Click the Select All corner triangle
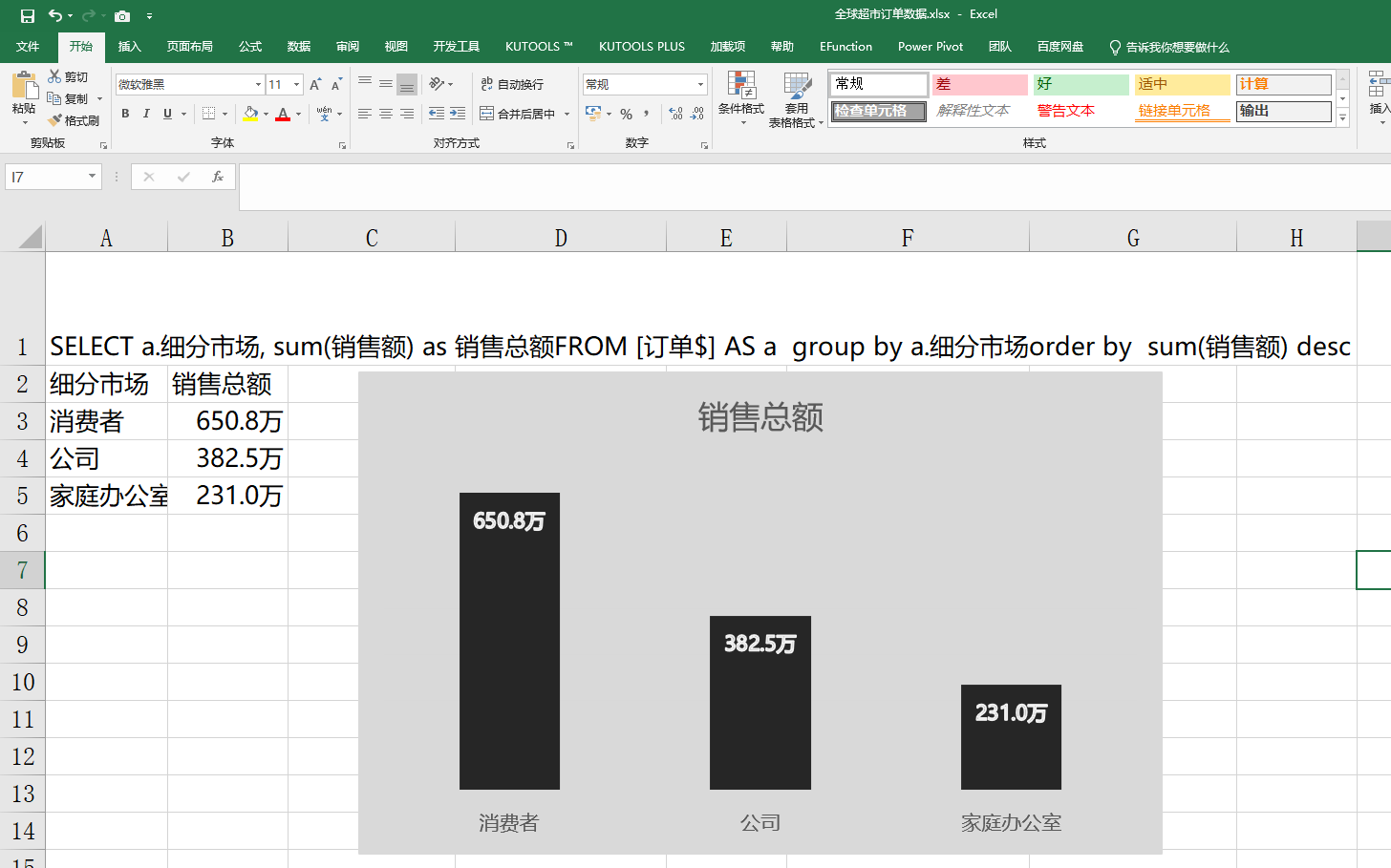This screenshot has width=1391, height=868. click(x=31, y=237)
